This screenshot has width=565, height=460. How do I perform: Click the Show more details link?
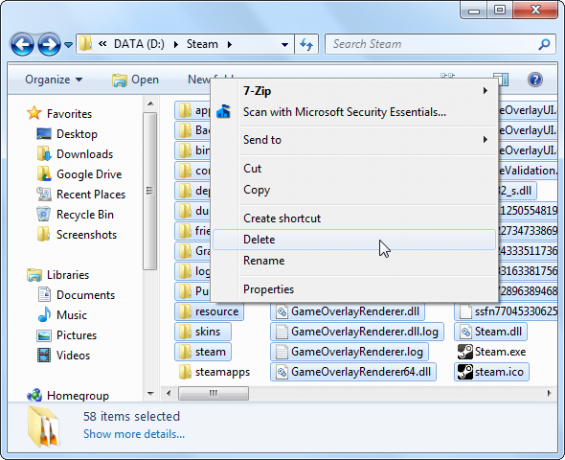pos(134,434)
